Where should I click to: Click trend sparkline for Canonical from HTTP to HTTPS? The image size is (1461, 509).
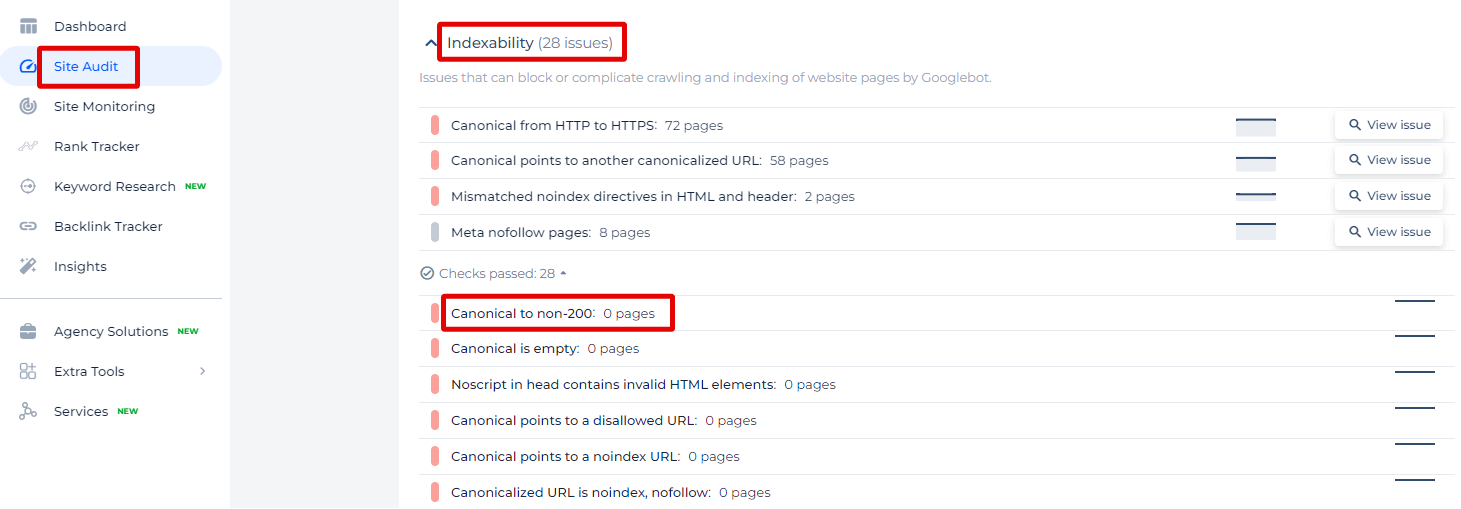[1256, 126]
